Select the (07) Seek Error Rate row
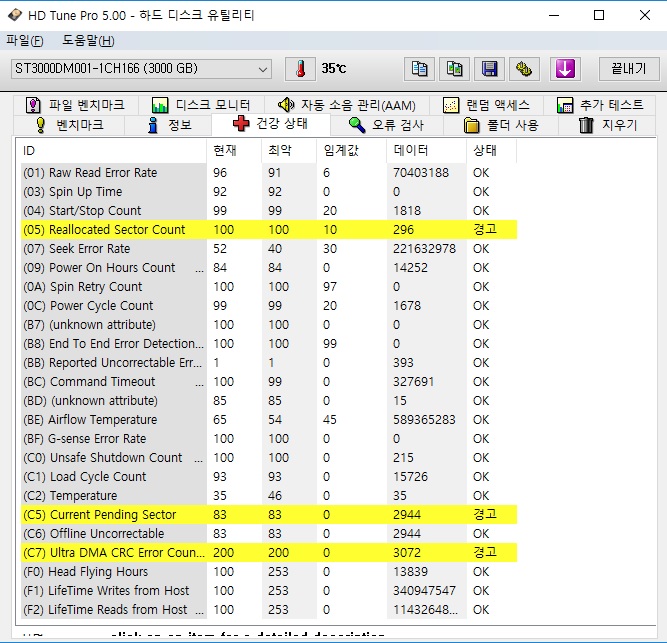This screenshot has width=667, height=643. tap(269, 249)
